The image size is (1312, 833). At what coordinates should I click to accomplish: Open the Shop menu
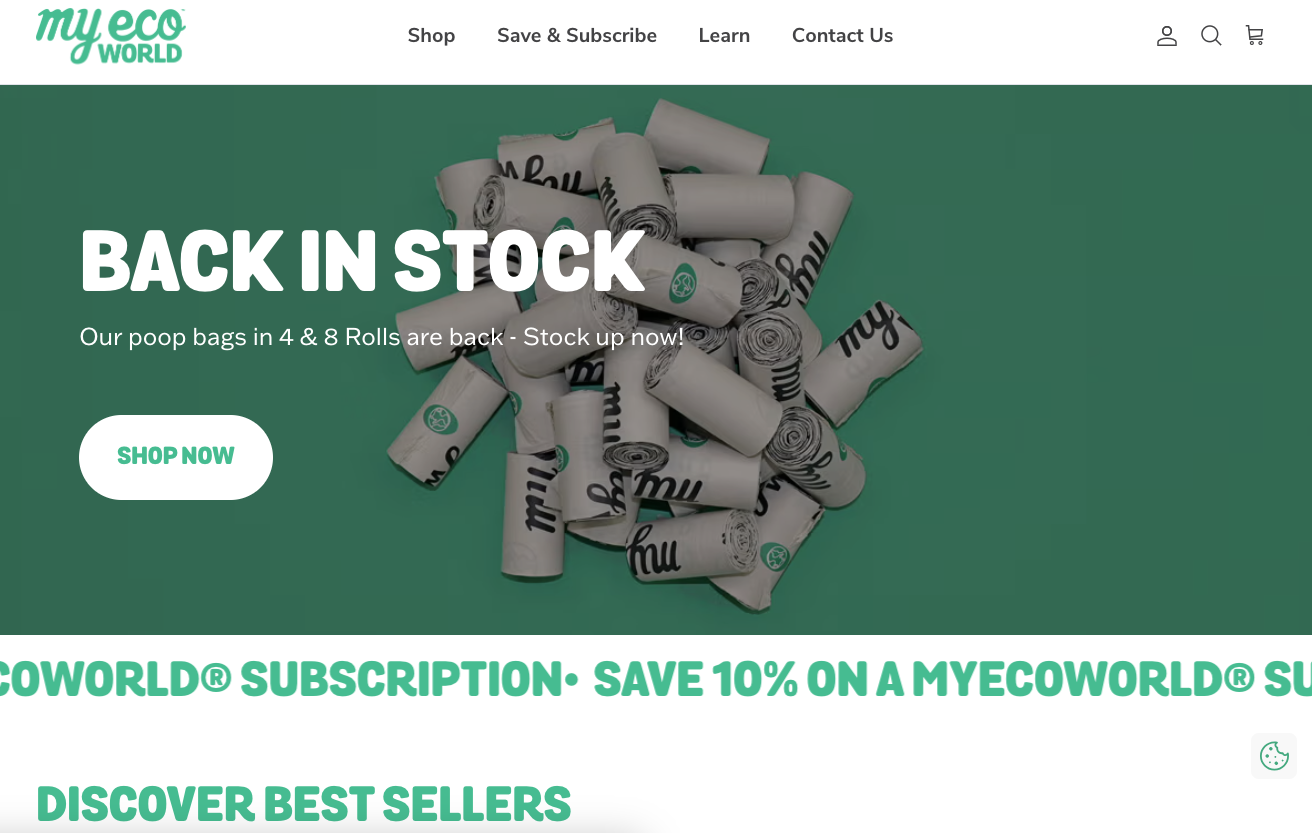(431, 36)
